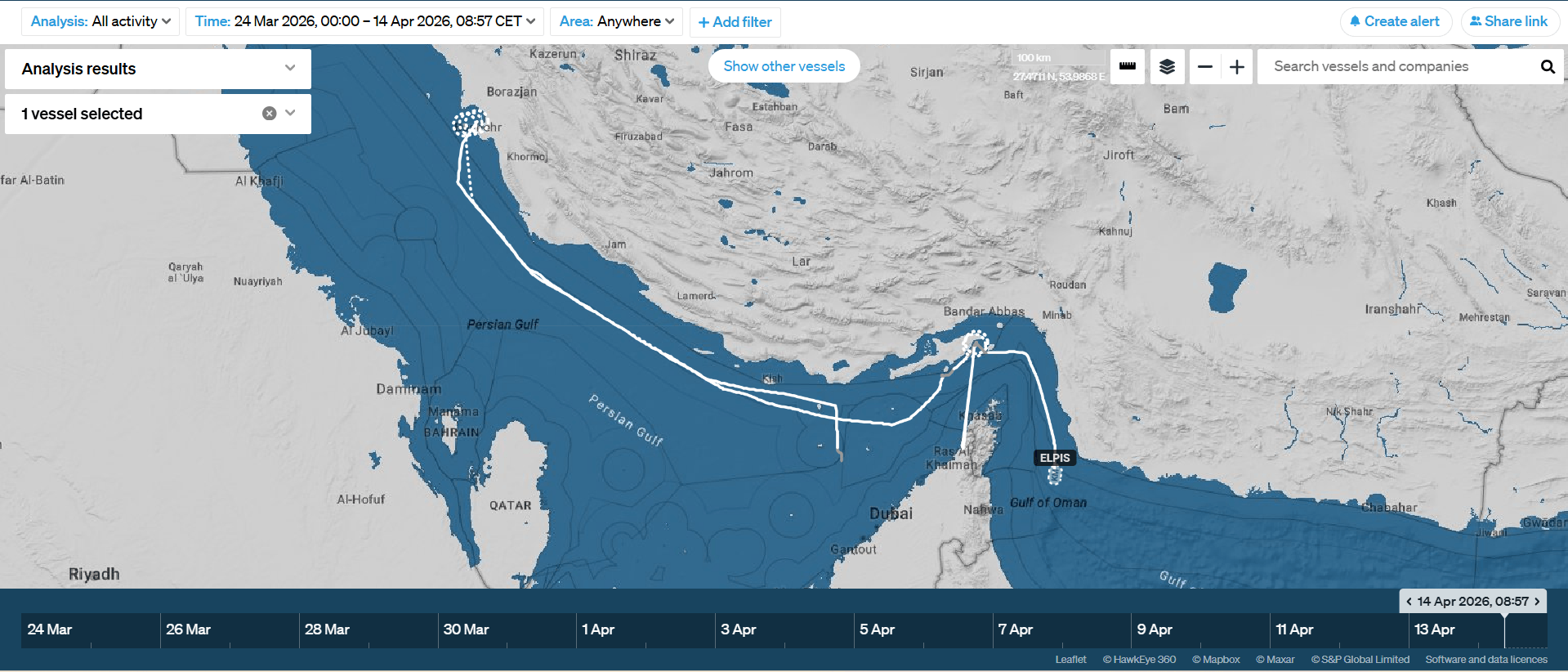Open the map layers selector

(1167, 66)
